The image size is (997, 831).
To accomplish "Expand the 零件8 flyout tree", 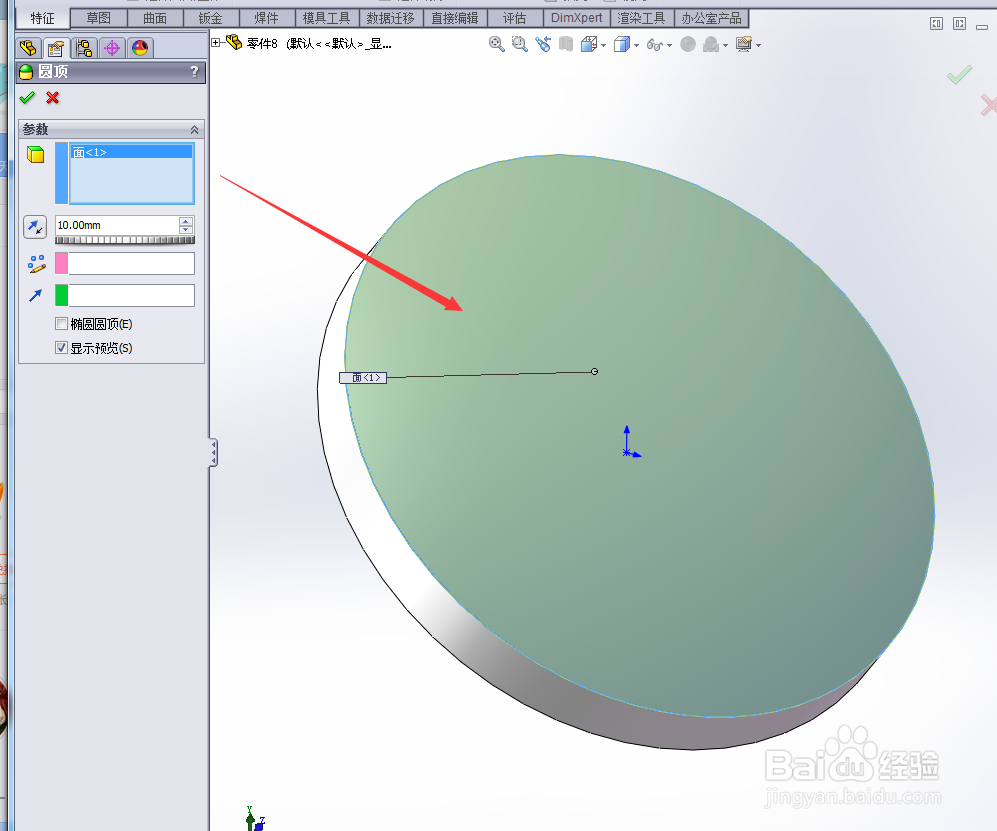I will tap(216, 43).
